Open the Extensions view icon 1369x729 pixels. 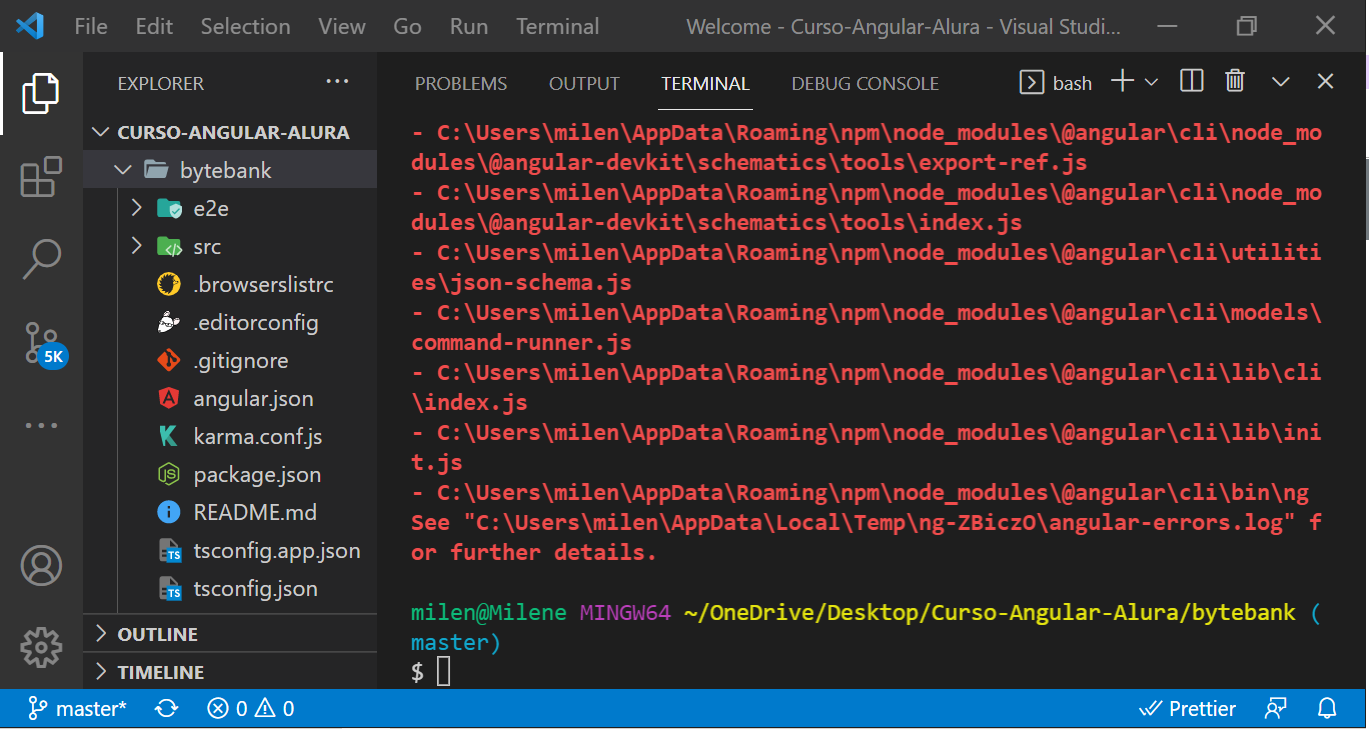(x=41, y=177)
